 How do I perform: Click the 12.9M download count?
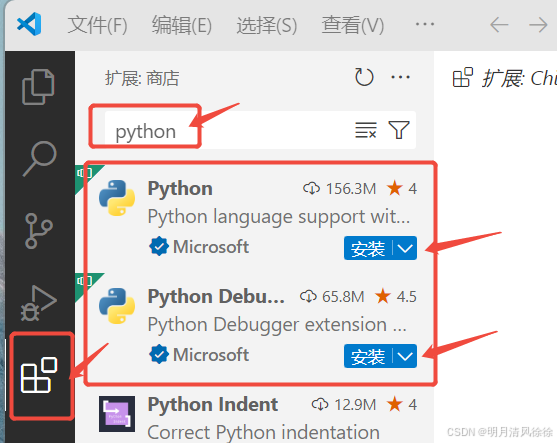tap(355, 405)
